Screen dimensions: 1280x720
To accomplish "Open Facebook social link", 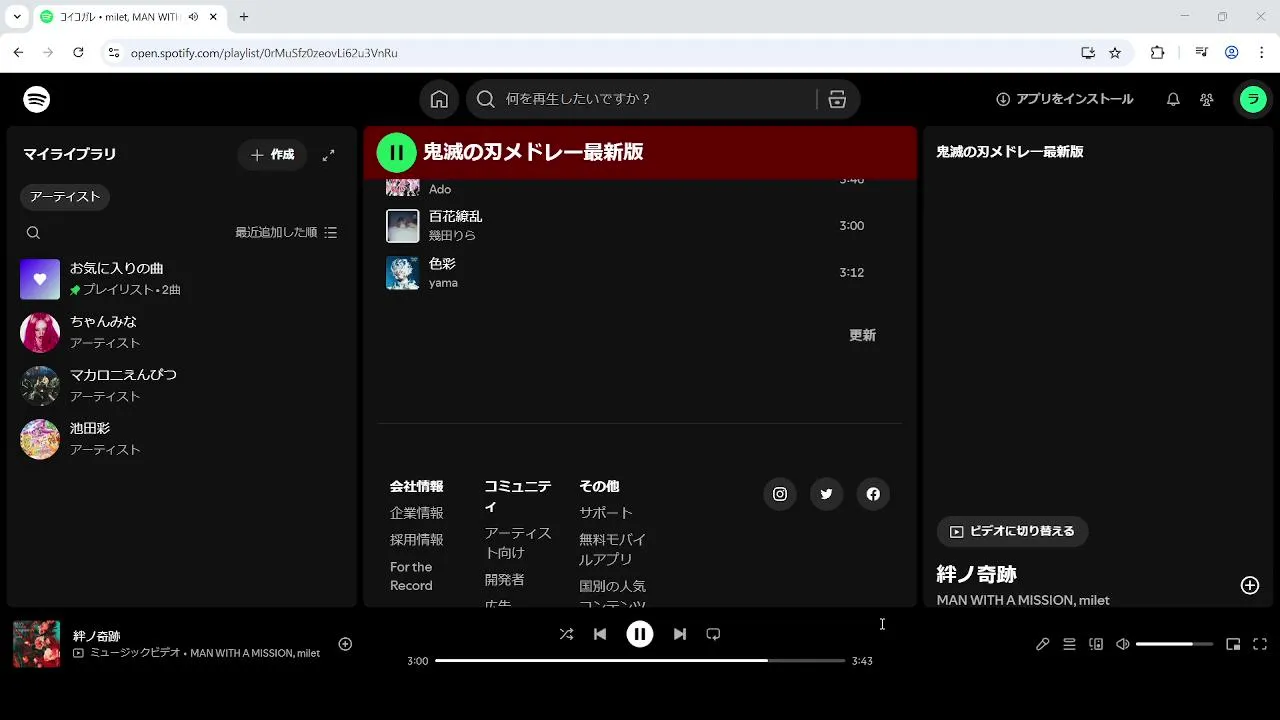I will tap(873, 494).
